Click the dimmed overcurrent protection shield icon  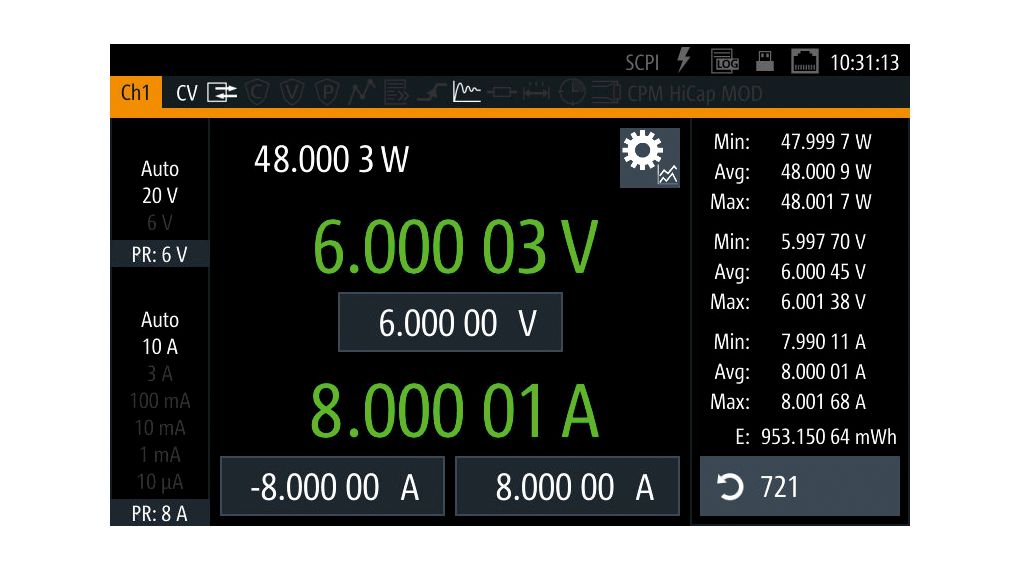pyautogui.click(x=258, y=93)
